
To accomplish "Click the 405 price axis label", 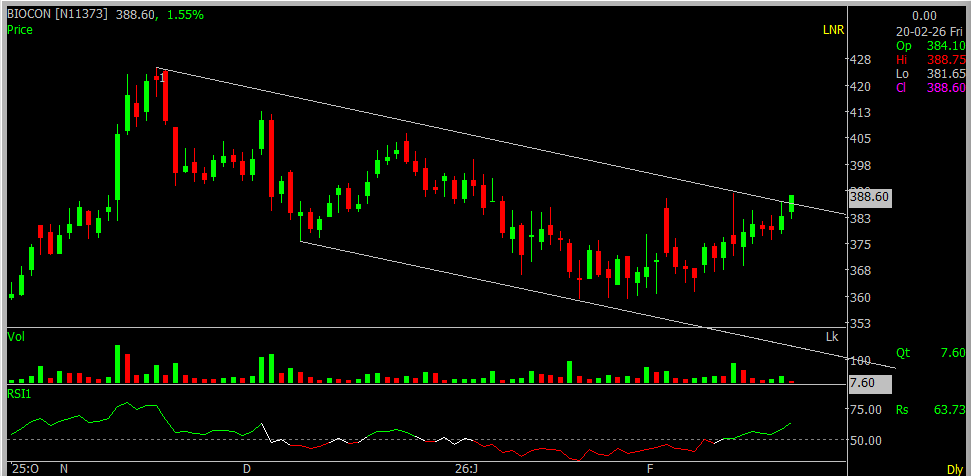I will 861,139.
